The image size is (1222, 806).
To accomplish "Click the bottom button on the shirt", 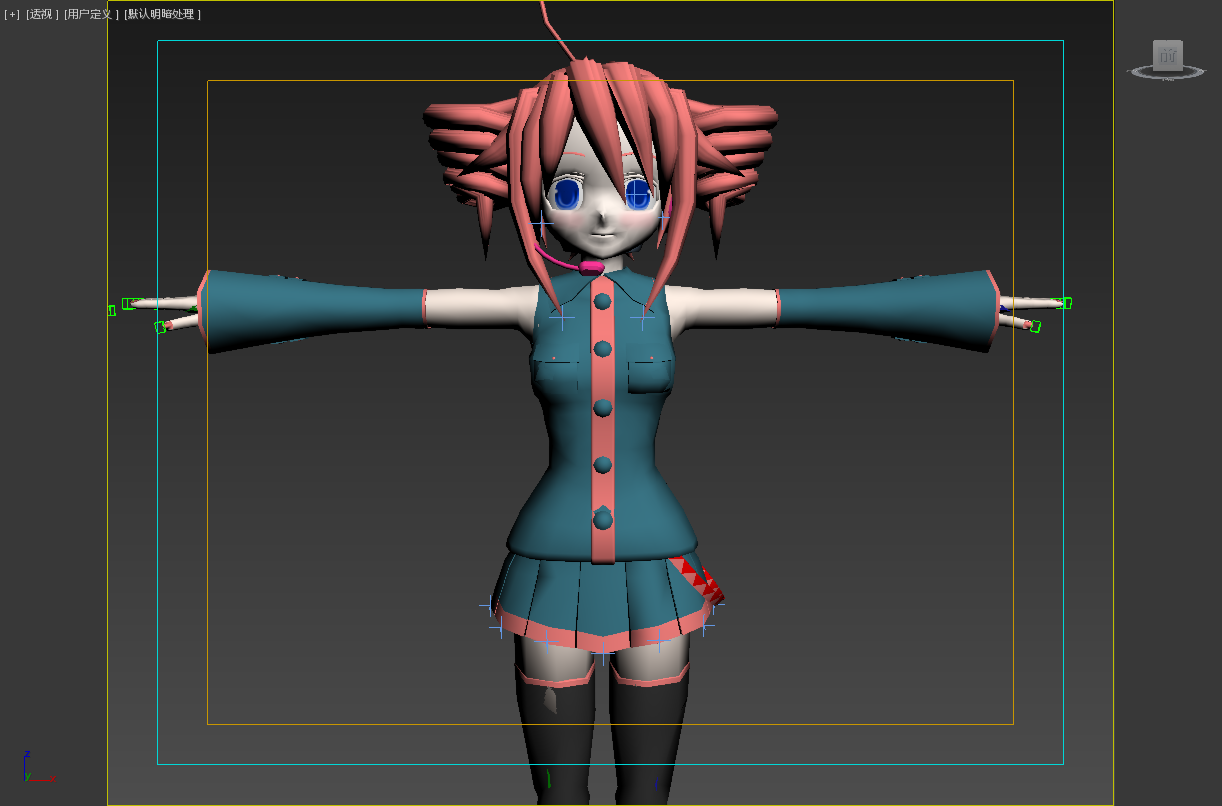I will [602, 519].
